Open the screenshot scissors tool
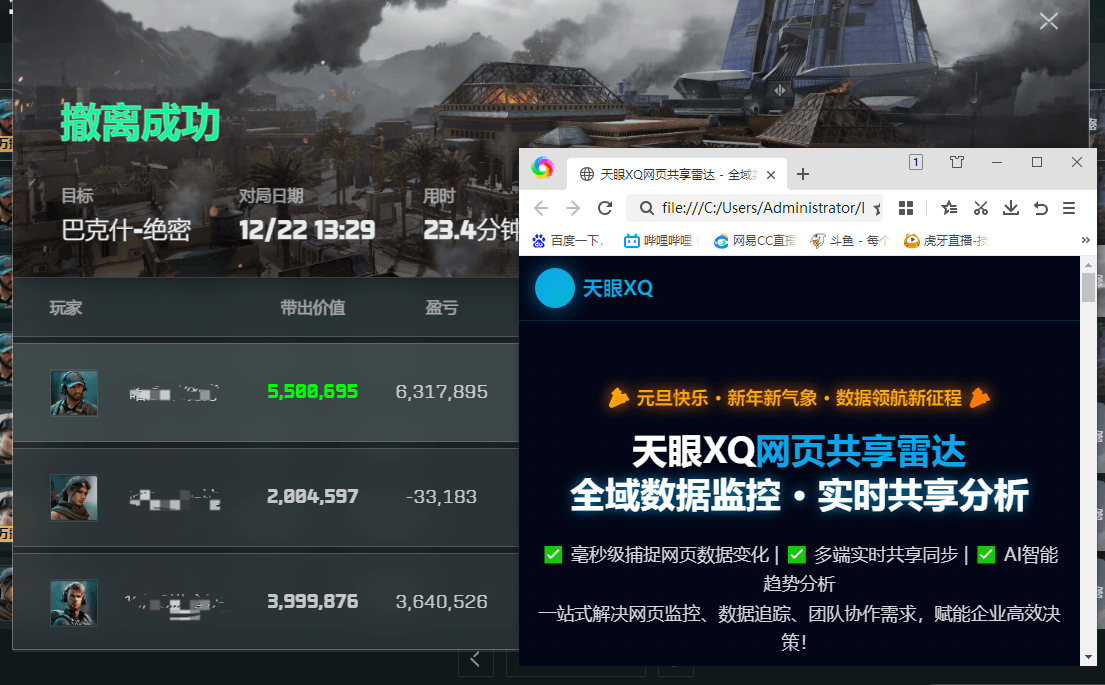The height and width of the screenshot is (685, 1105). tap(980, 207)
